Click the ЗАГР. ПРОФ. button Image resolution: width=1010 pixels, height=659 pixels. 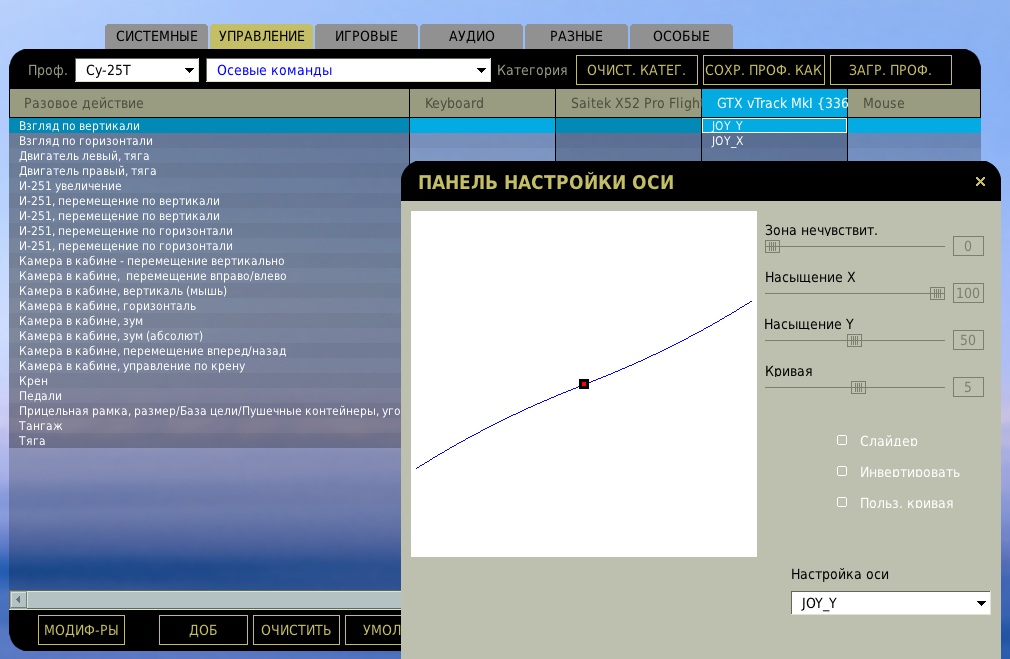[x=890, y=70]
